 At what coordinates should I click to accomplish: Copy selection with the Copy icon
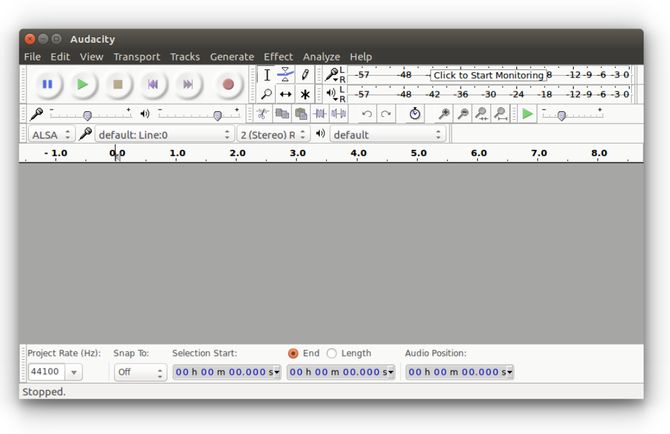pos(282,114)
